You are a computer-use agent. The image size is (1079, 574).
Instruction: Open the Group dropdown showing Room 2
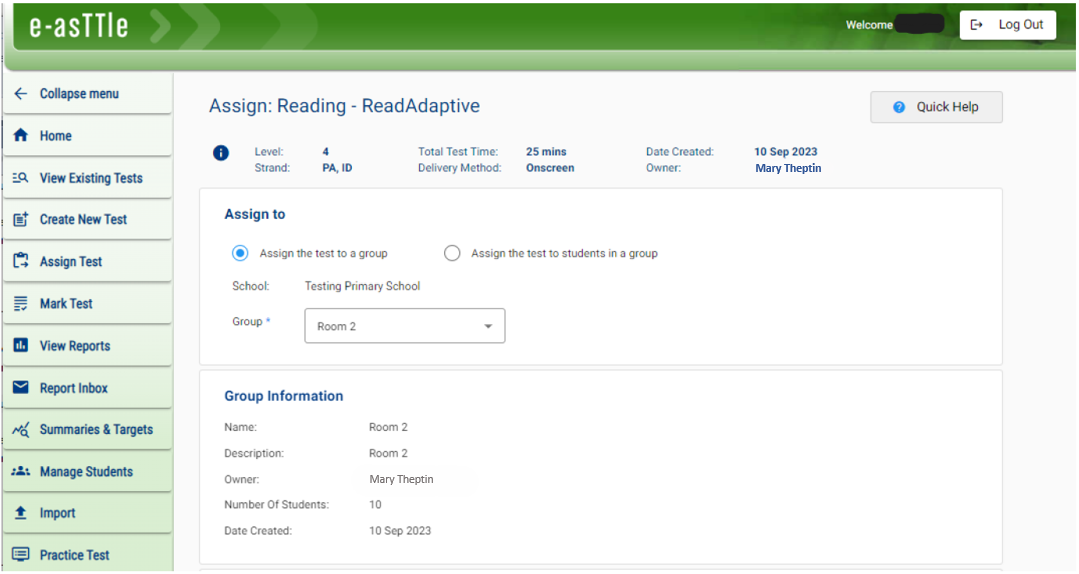404,326
